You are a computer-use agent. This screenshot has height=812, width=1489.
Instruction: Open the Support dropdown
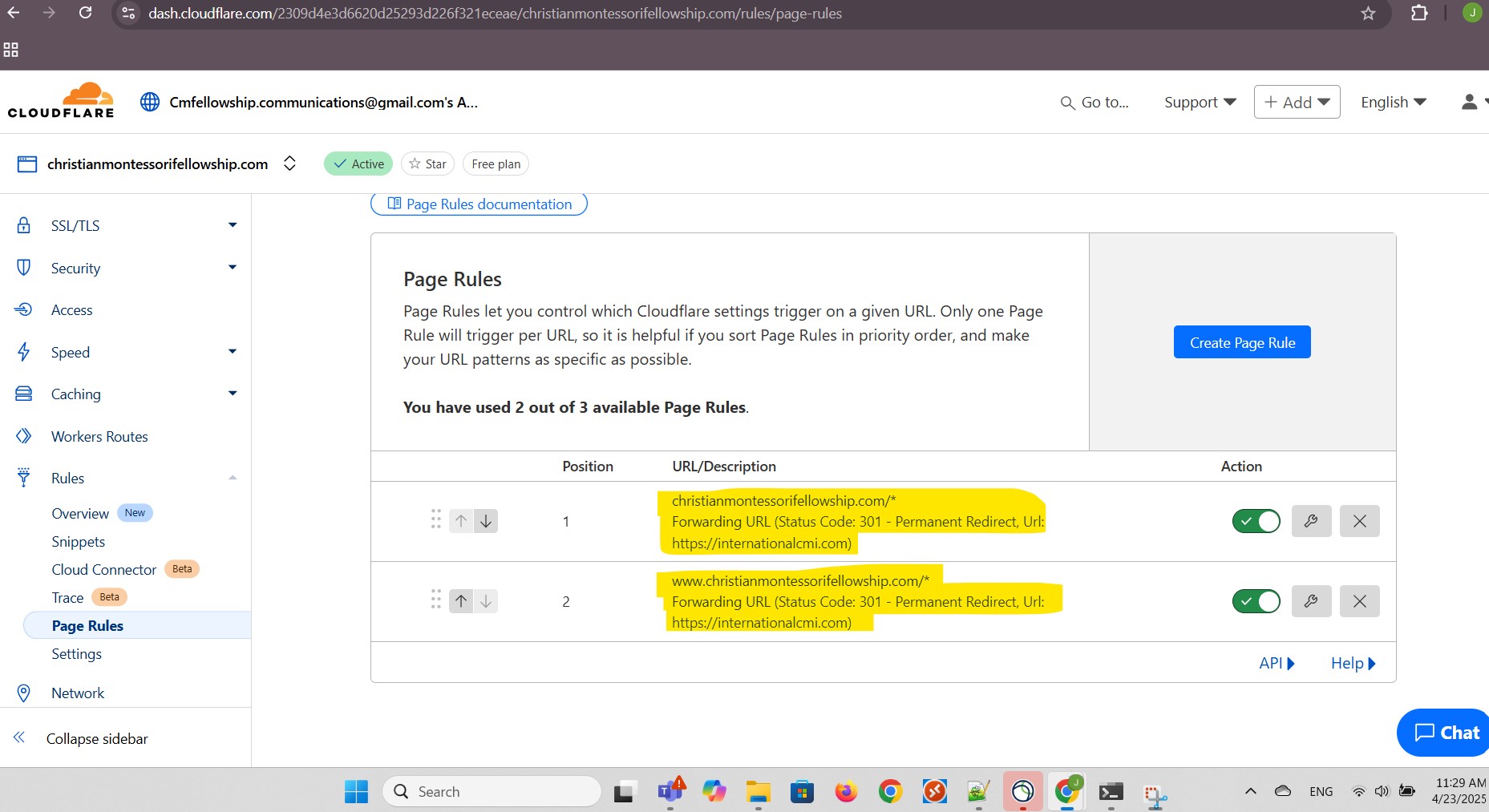click(1200, 103)
